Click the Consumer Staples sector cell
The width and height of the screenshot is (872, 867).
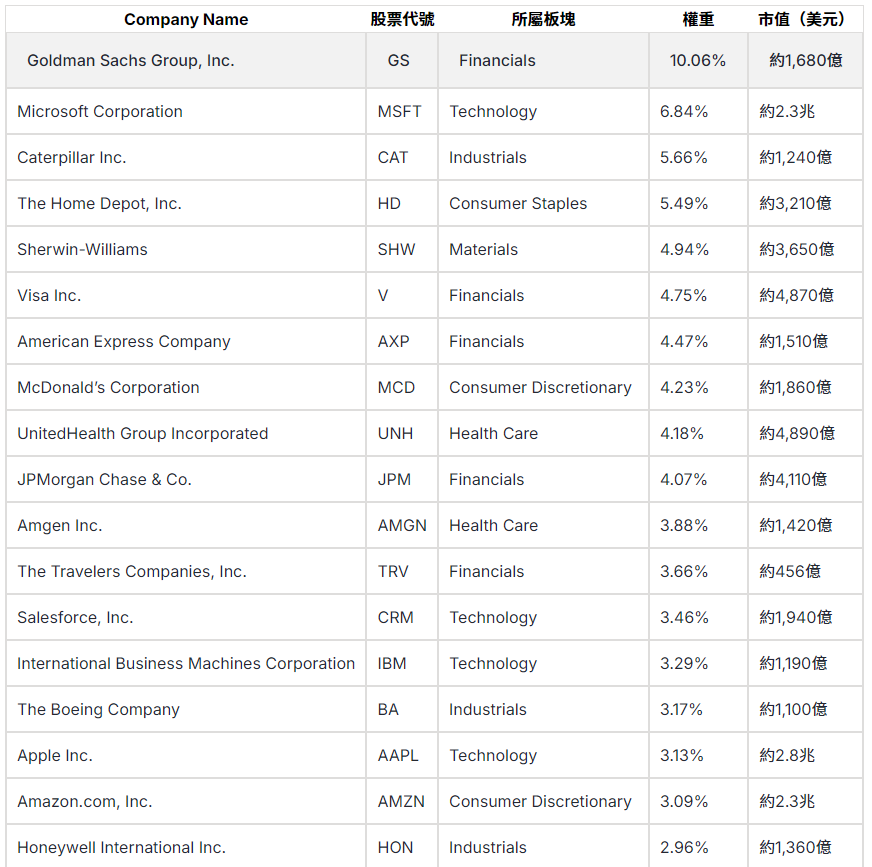pyautogui.click(x=518, y=203)
